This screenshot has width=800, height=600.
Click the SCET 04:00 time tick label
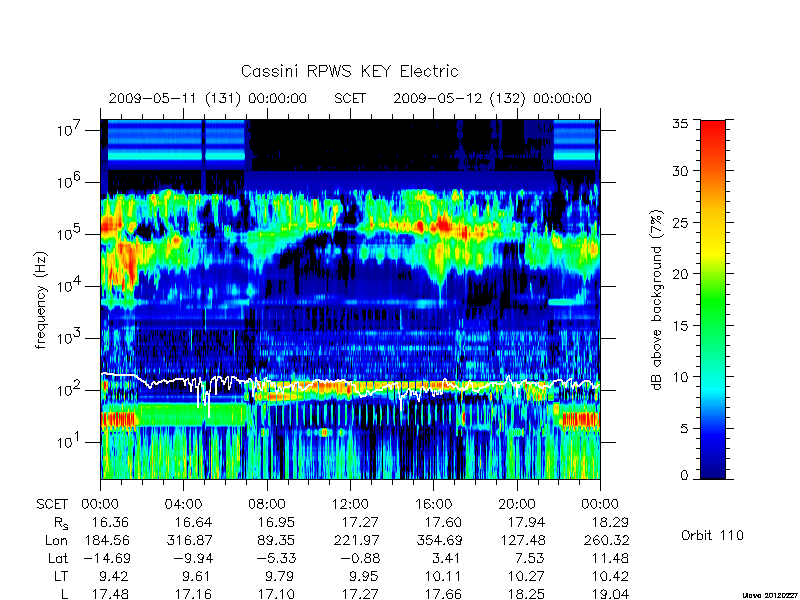click(183, 505)
